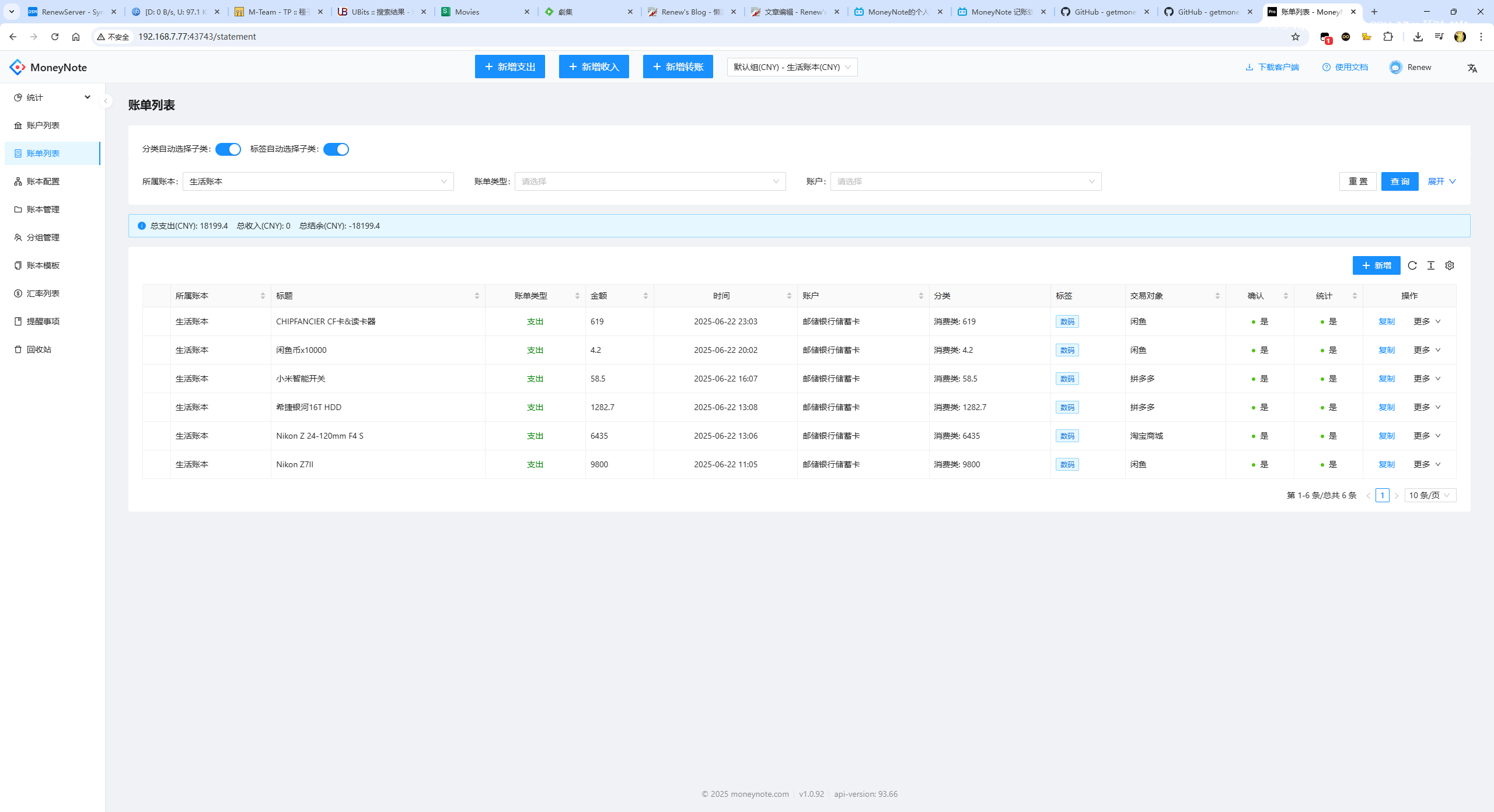Switch to Renew's Blog browser tab
Screen dimensions: 1494x812
(692, 12)
